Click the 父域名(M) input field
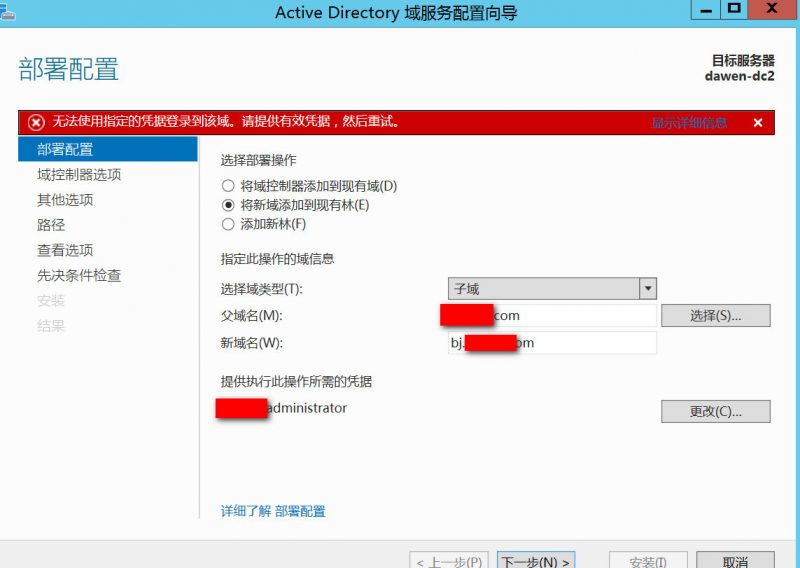800x568 pixels. click(x=552, y=315)
